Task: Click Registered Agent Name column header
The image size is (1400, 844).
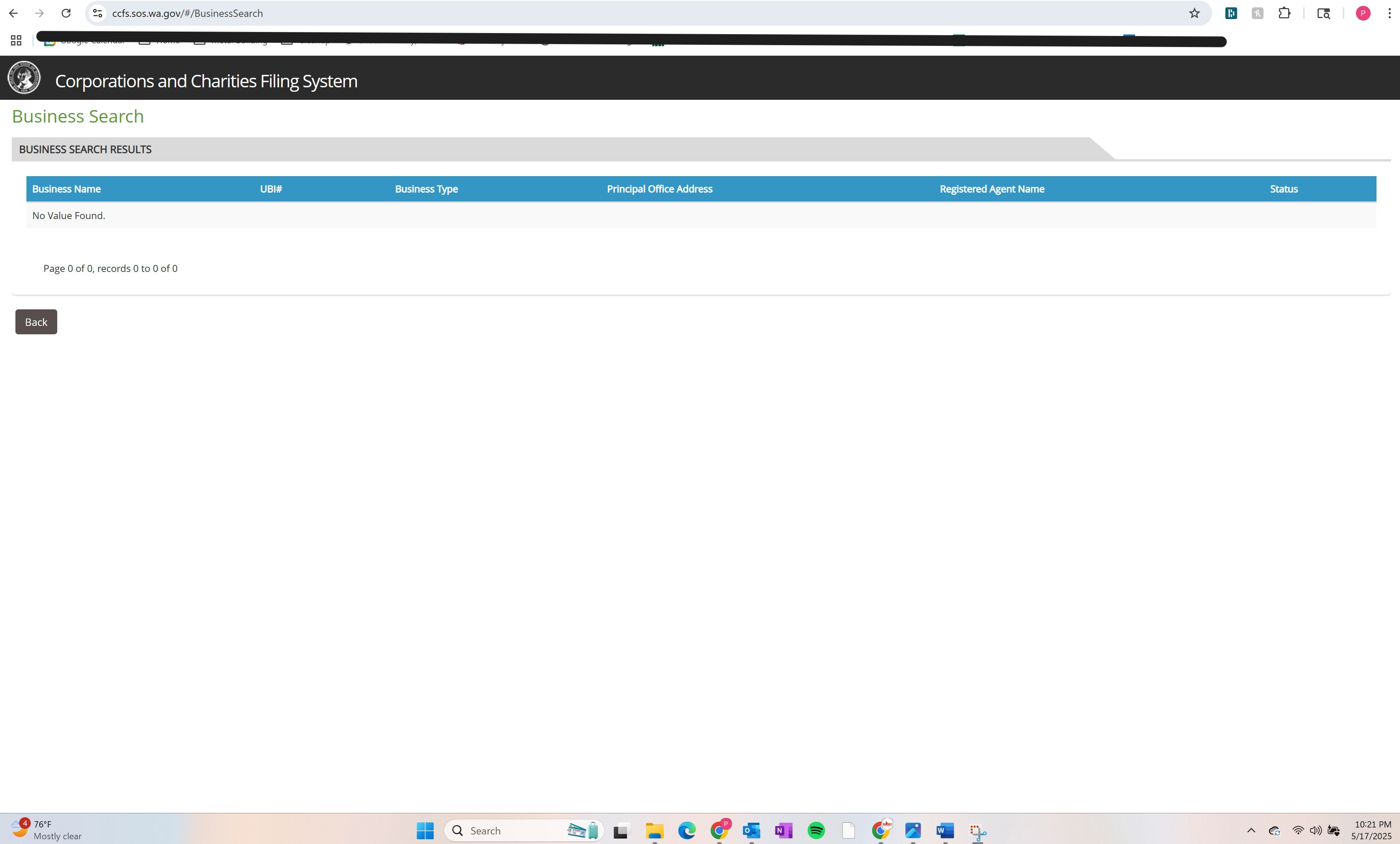Action: (991, 189)
